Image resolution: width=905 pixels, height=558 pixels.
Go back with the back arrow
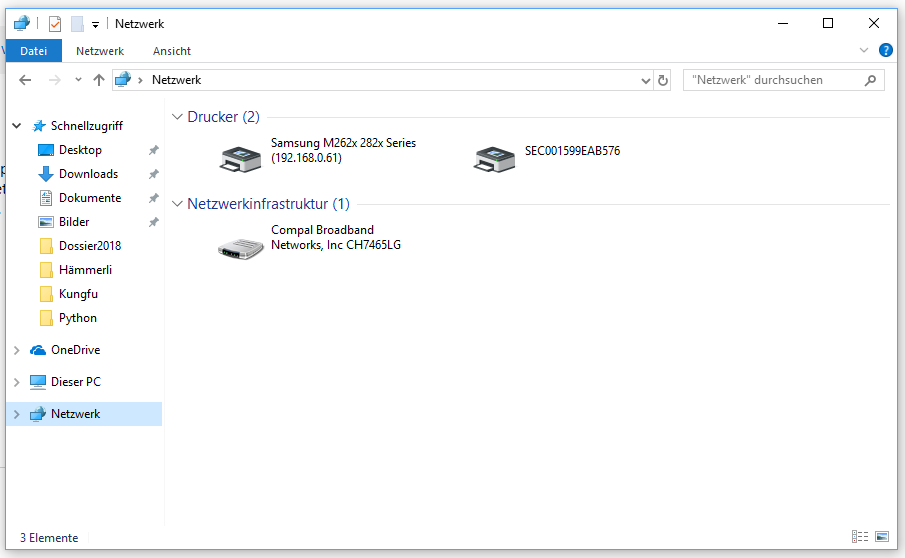coord(25,80)
